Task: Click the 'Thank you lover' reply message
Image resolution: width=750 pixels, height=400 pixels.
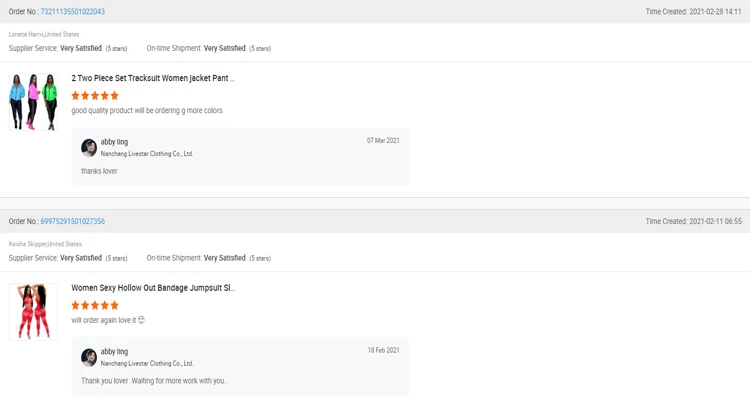Action: (x=153, y=381)
